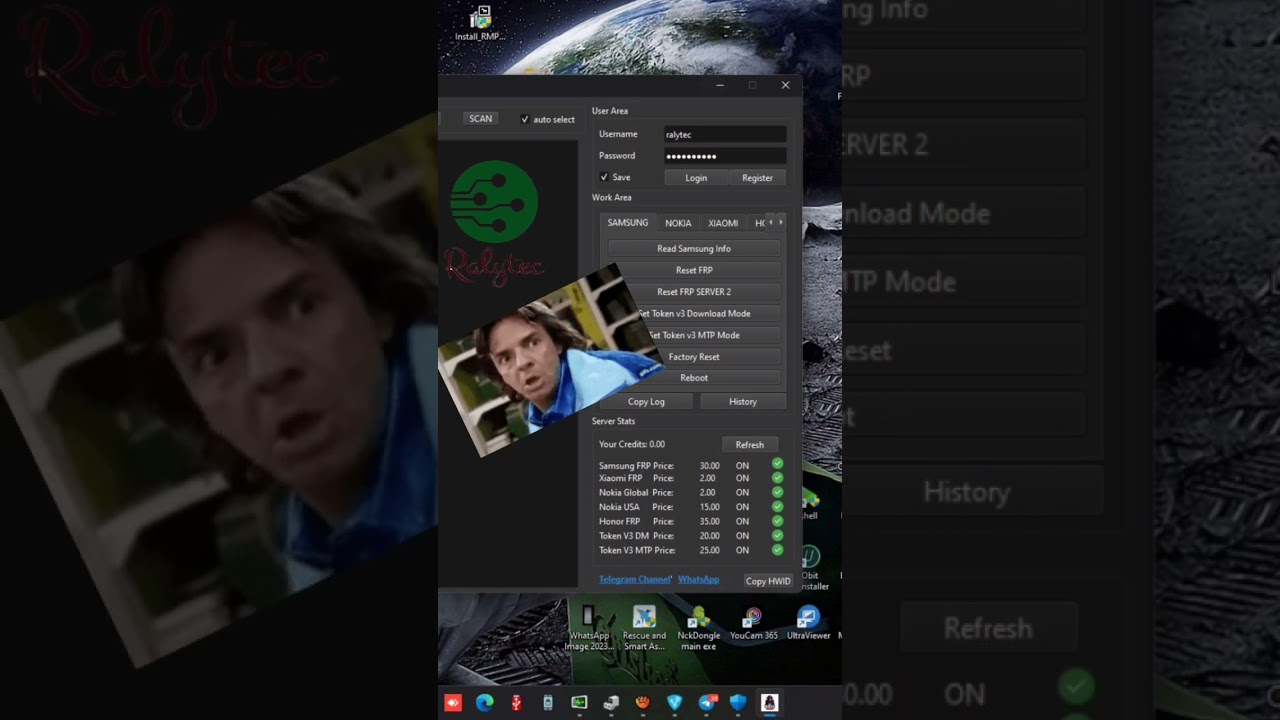Uncheck the Save credentials checkbox

click(x=604, y=177)
